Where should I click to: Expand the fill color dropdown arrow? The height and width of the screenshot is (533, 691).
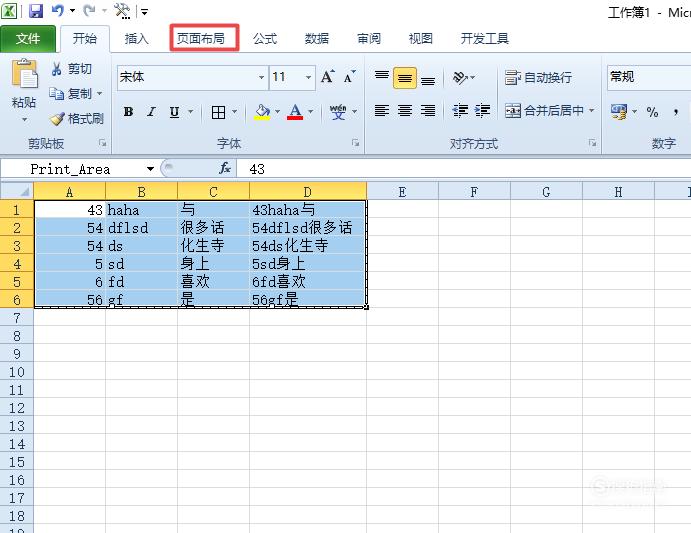click(x=277, y=112)
